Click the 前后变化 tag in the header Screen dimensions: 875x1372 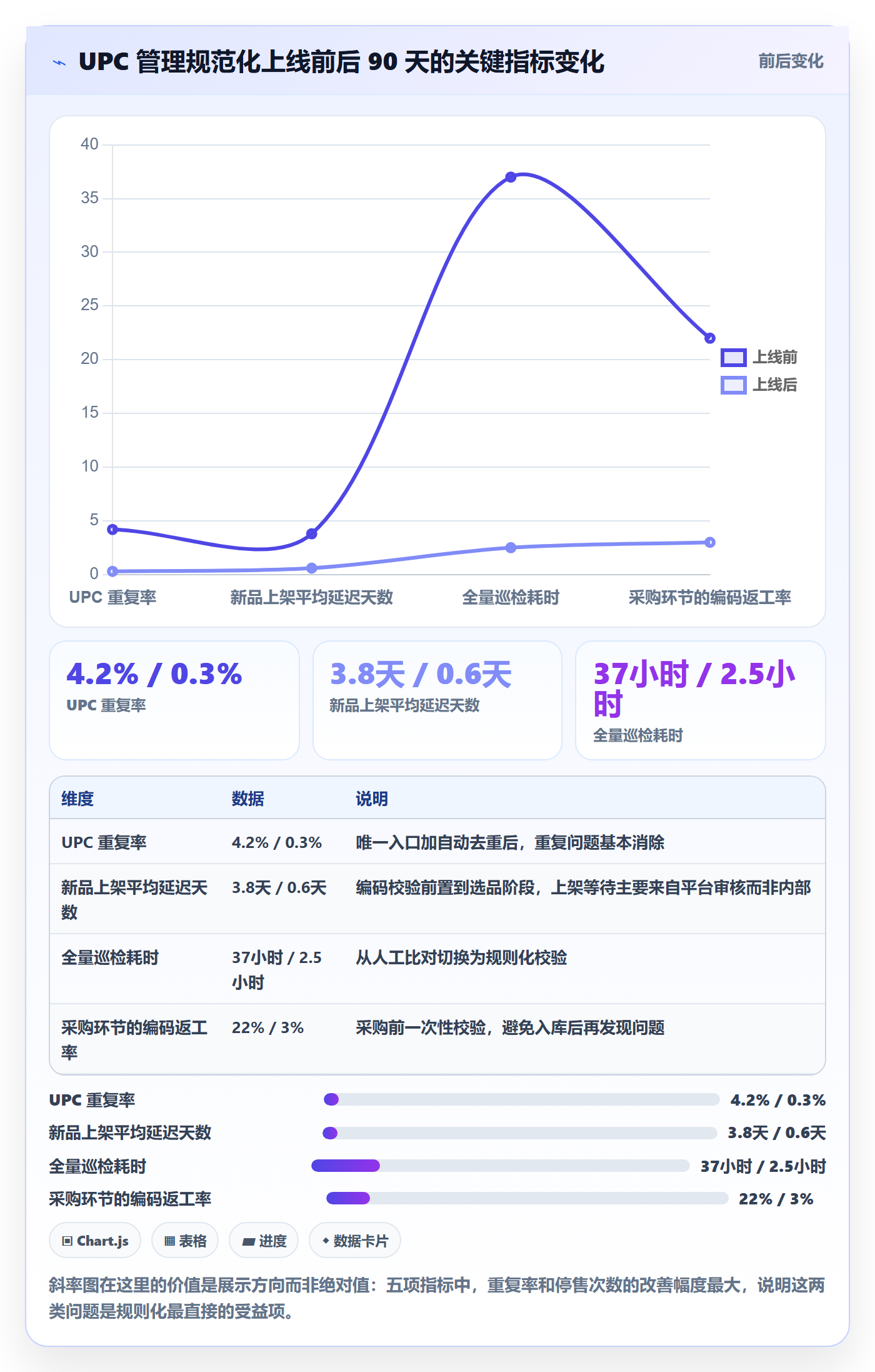click(791, 61)
